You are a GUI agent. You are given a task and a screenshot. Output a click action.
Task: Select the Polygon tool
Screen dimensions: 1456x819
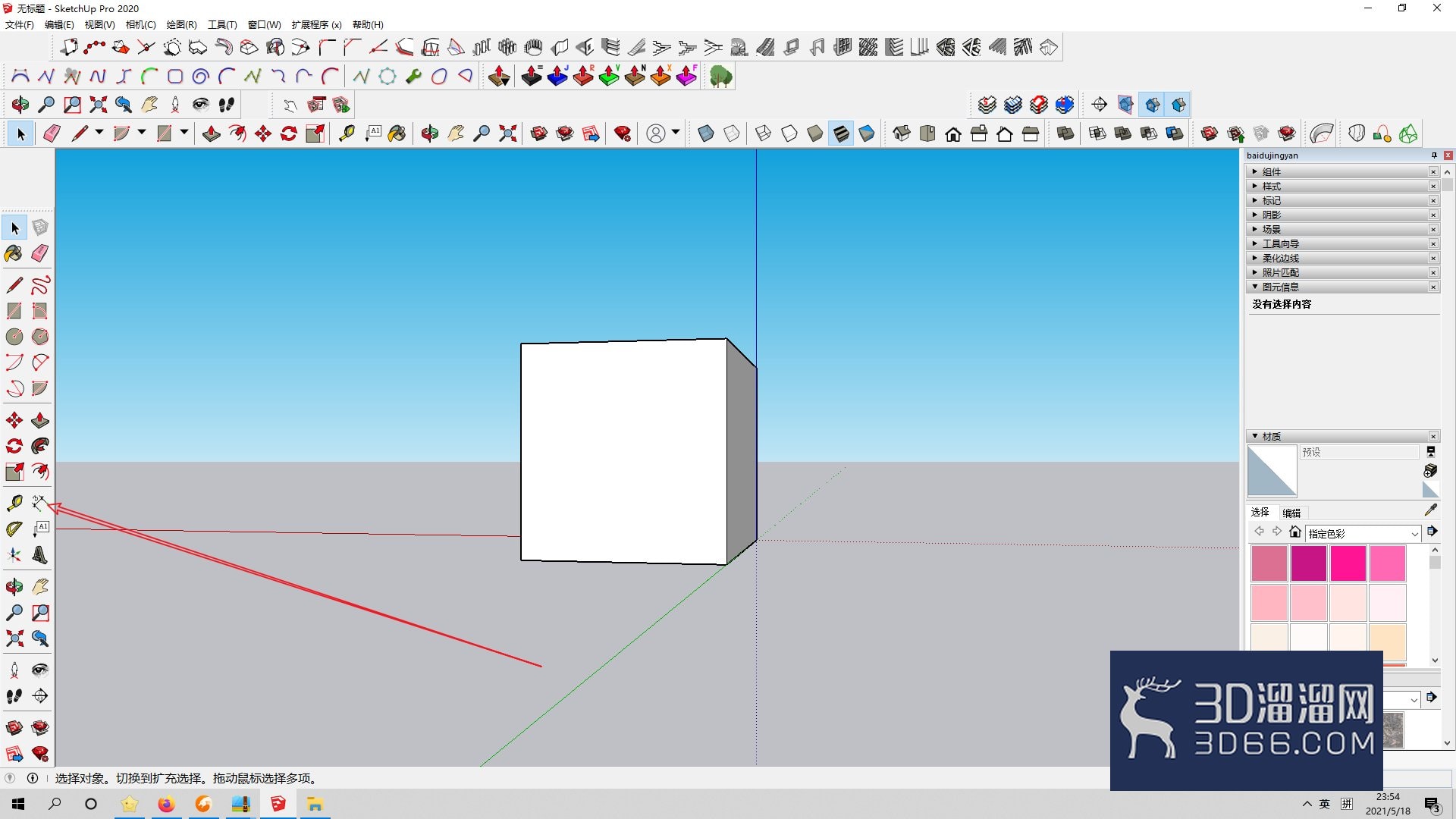[x=40, y=337]
